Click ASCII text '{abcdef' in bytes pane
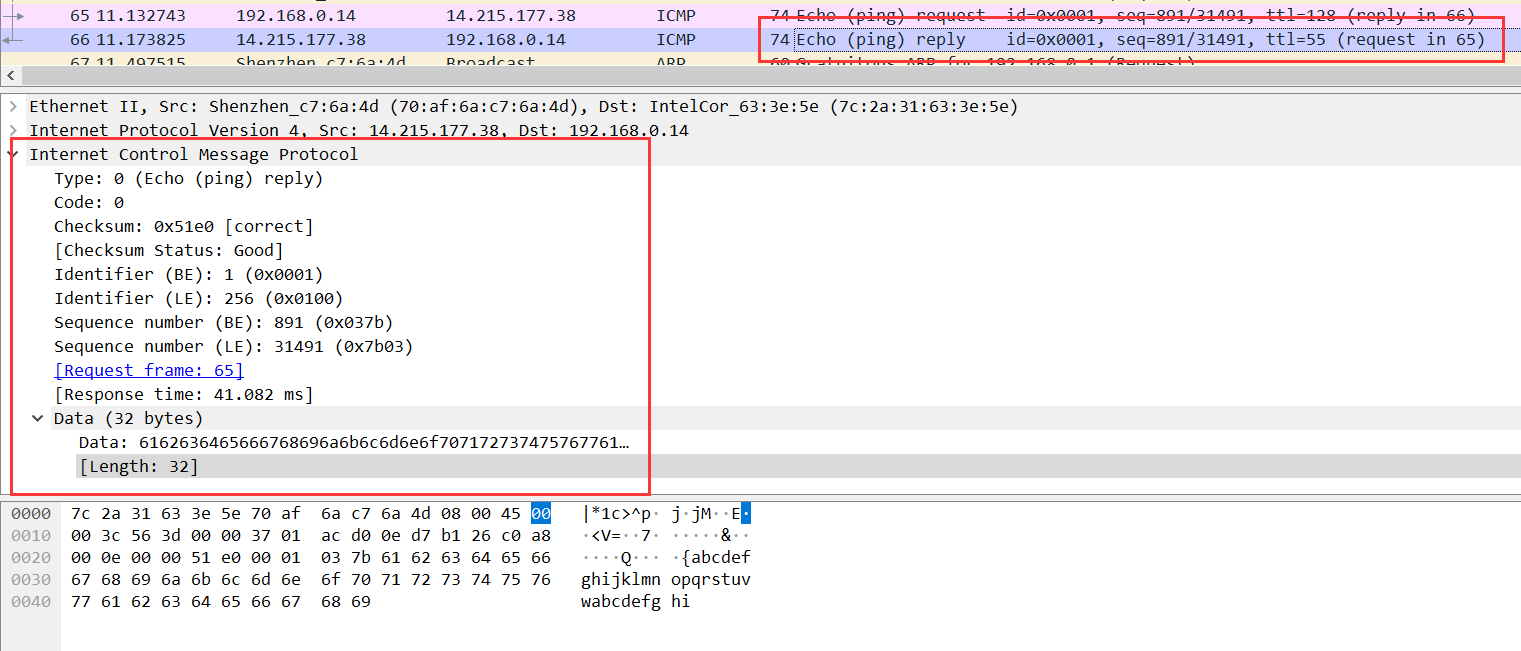This screenshot has height=651, width=1521. click(716, 558)
